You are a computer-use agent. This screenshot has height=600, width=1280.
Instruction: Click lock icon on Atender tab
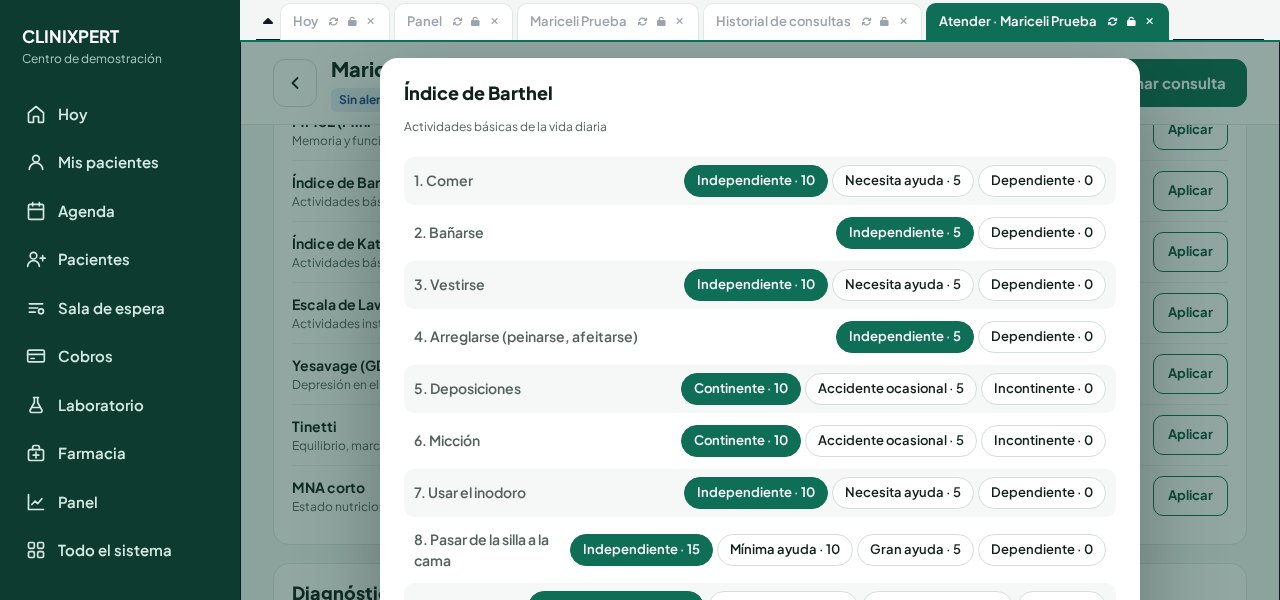coord(1131,21)
